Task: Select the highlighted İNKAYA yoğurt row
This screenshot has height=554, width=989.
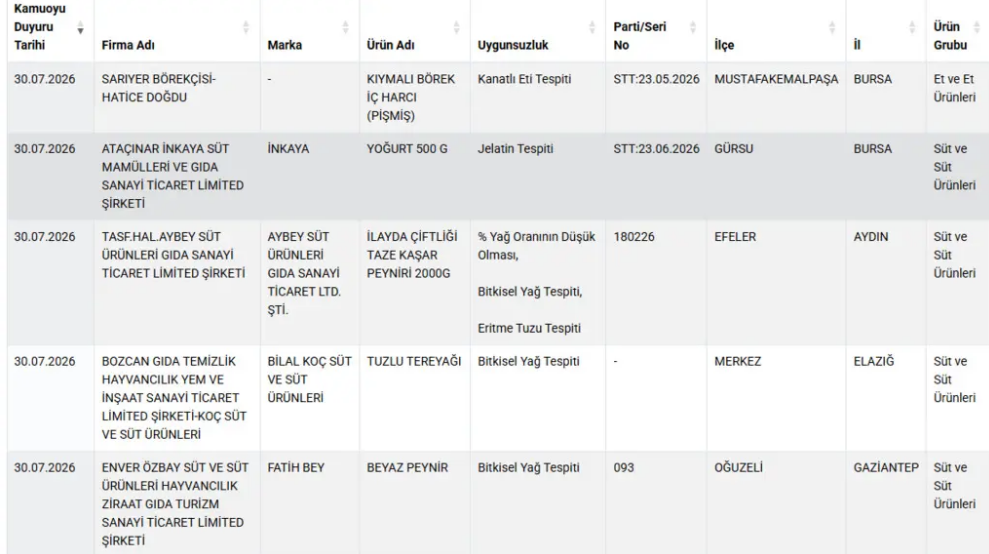Action: [498, 176]
